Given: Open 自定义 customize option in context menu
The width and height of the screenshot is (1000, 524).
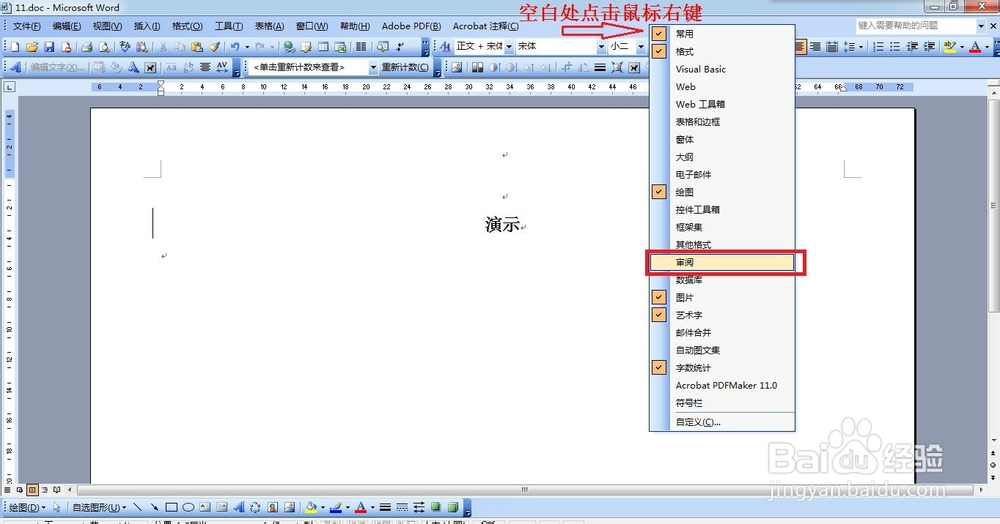Looking at the screenshot, I should click(723, 422).
